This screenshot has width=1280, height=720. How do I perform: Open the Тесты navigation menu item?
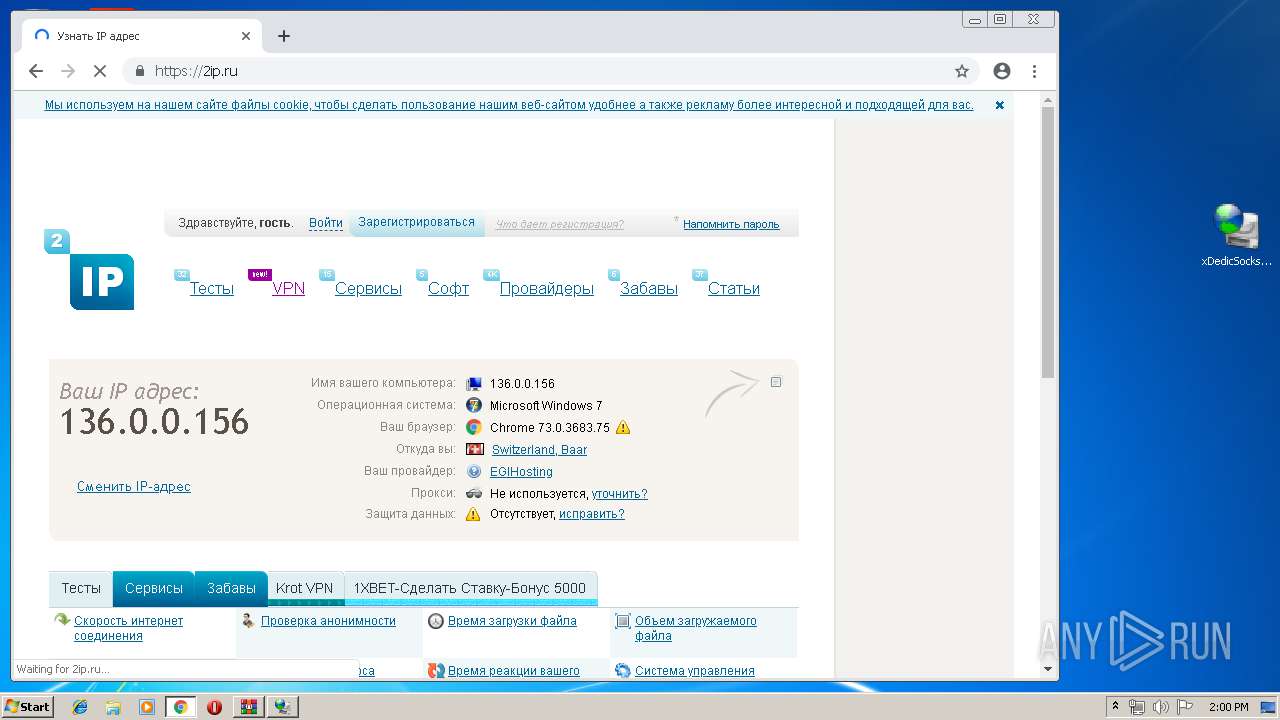coord(212,288)
